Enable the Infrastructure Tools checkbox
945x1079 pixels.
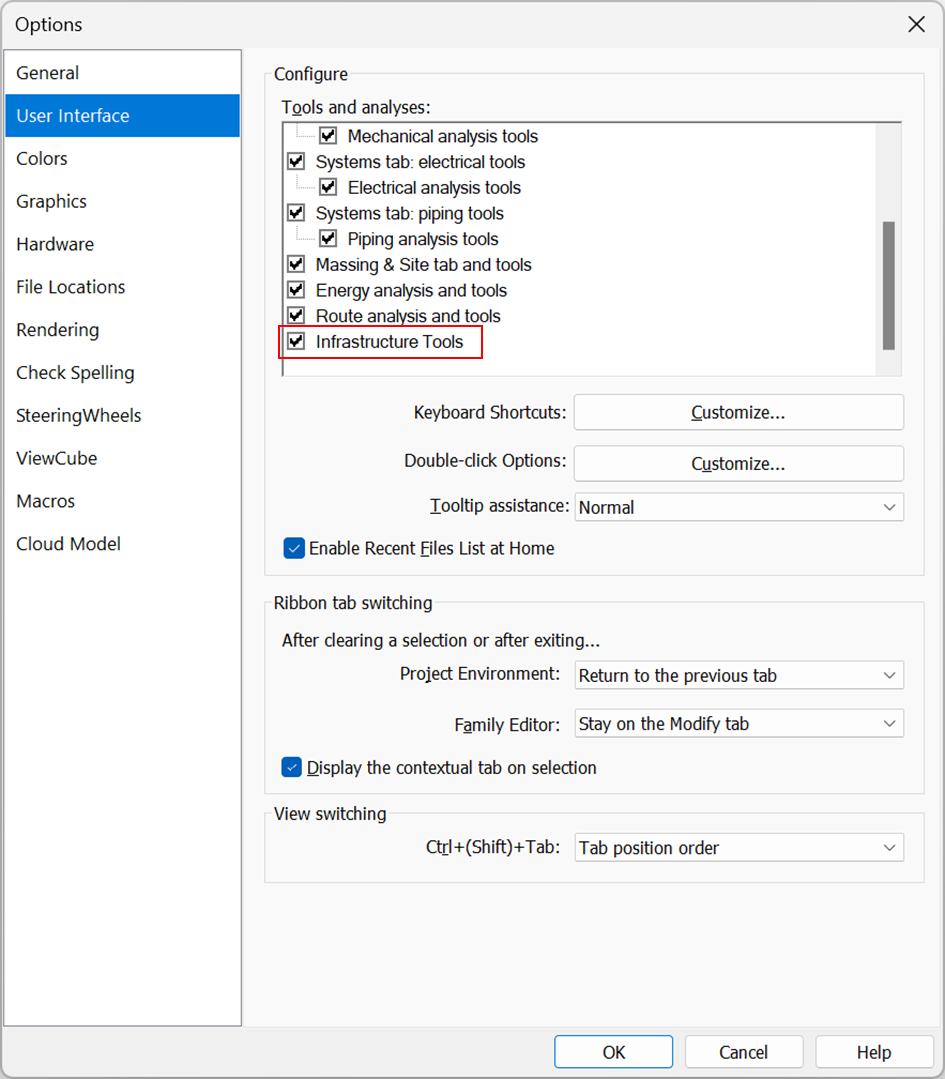click(x=295, y=342)
